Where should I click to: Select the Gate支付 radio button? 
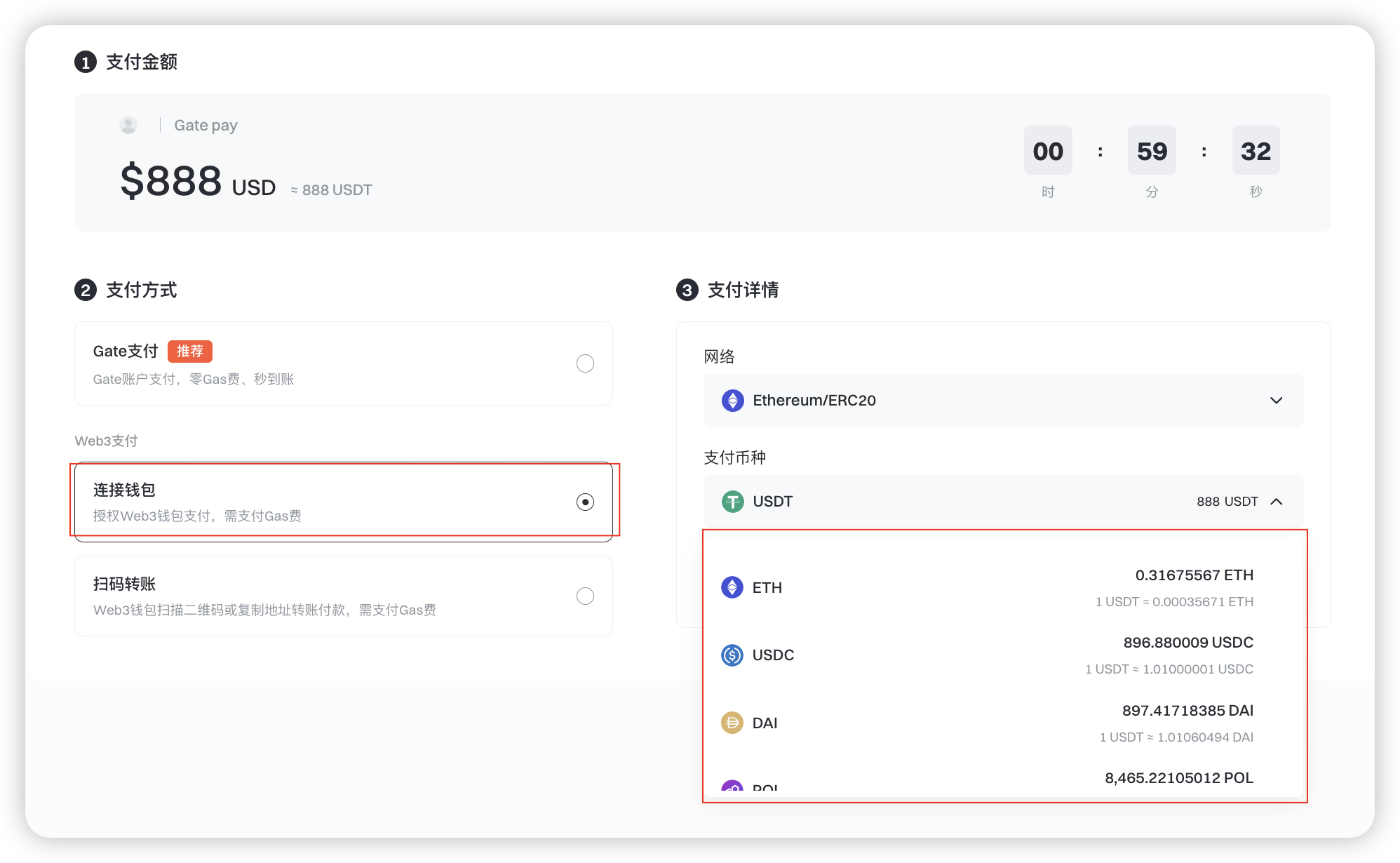[x=585, y=363]
